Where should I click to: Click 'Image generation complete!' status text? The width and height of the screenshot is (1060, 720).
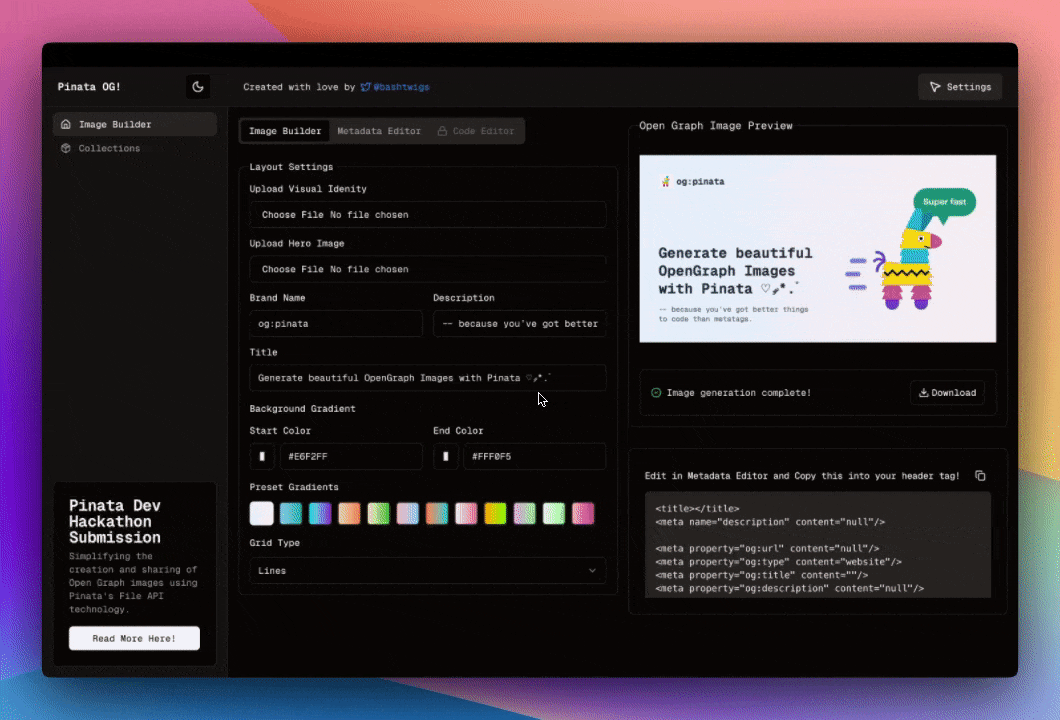[x=739, y=393]
